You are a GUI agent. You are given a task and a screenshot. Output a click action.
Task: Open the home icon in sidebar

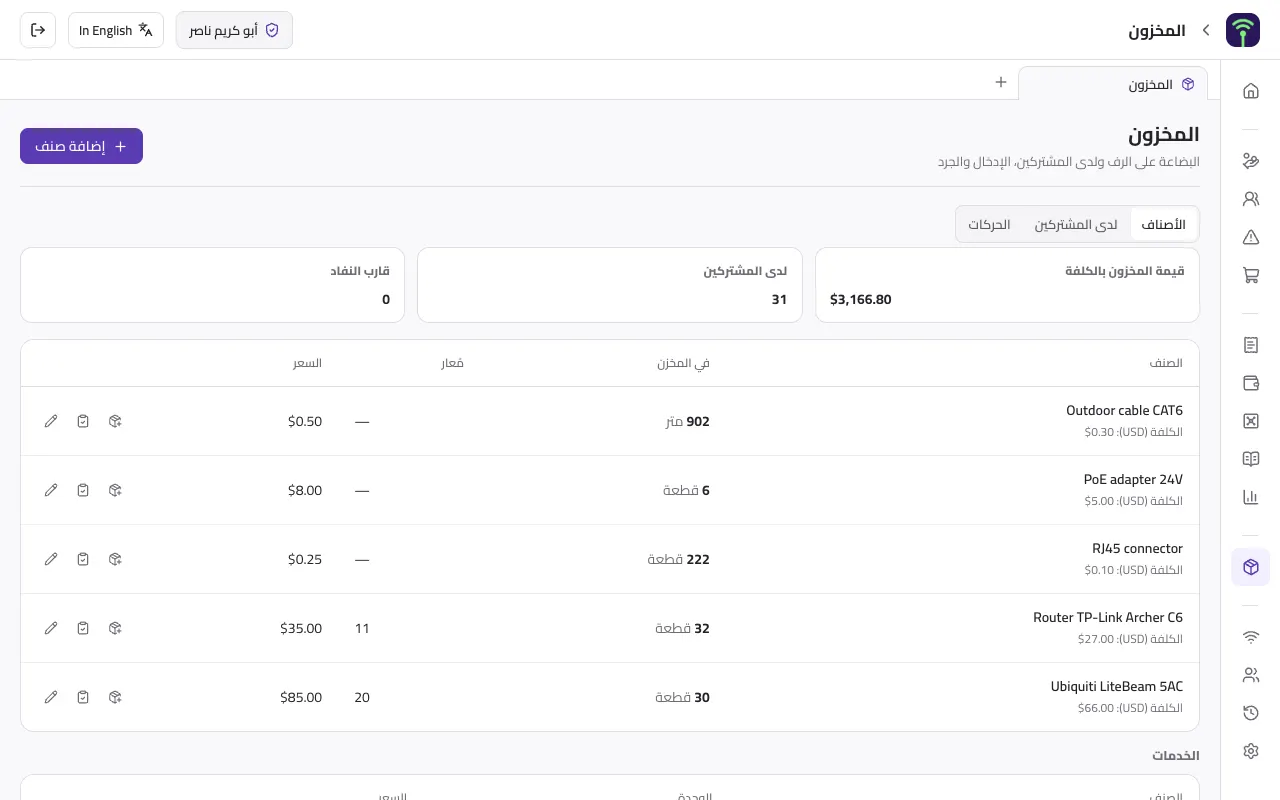coord(1250,91)
